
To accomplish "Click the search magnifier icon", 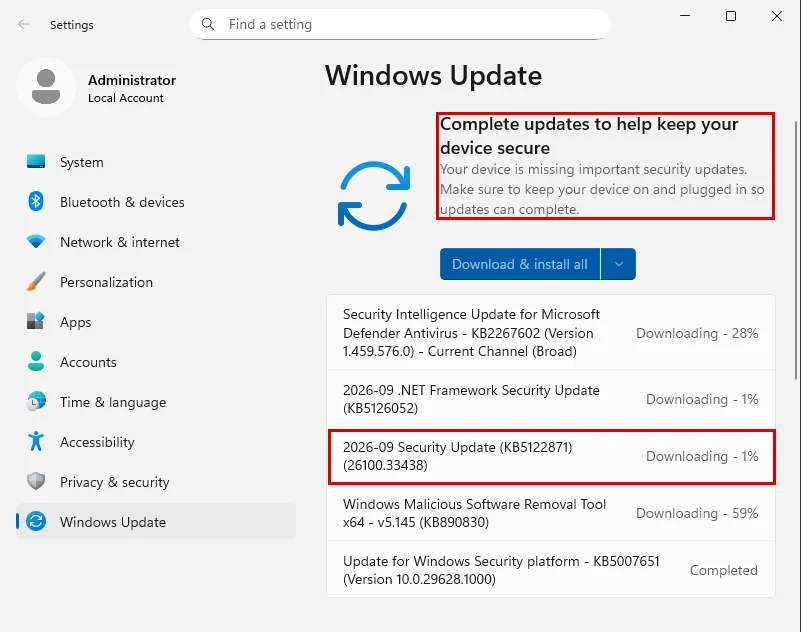I will click(208, 24).
